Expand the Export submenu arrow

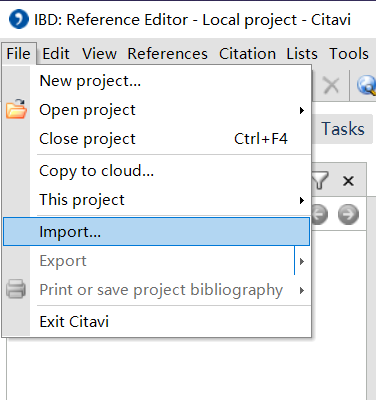(x=302, y=261)
